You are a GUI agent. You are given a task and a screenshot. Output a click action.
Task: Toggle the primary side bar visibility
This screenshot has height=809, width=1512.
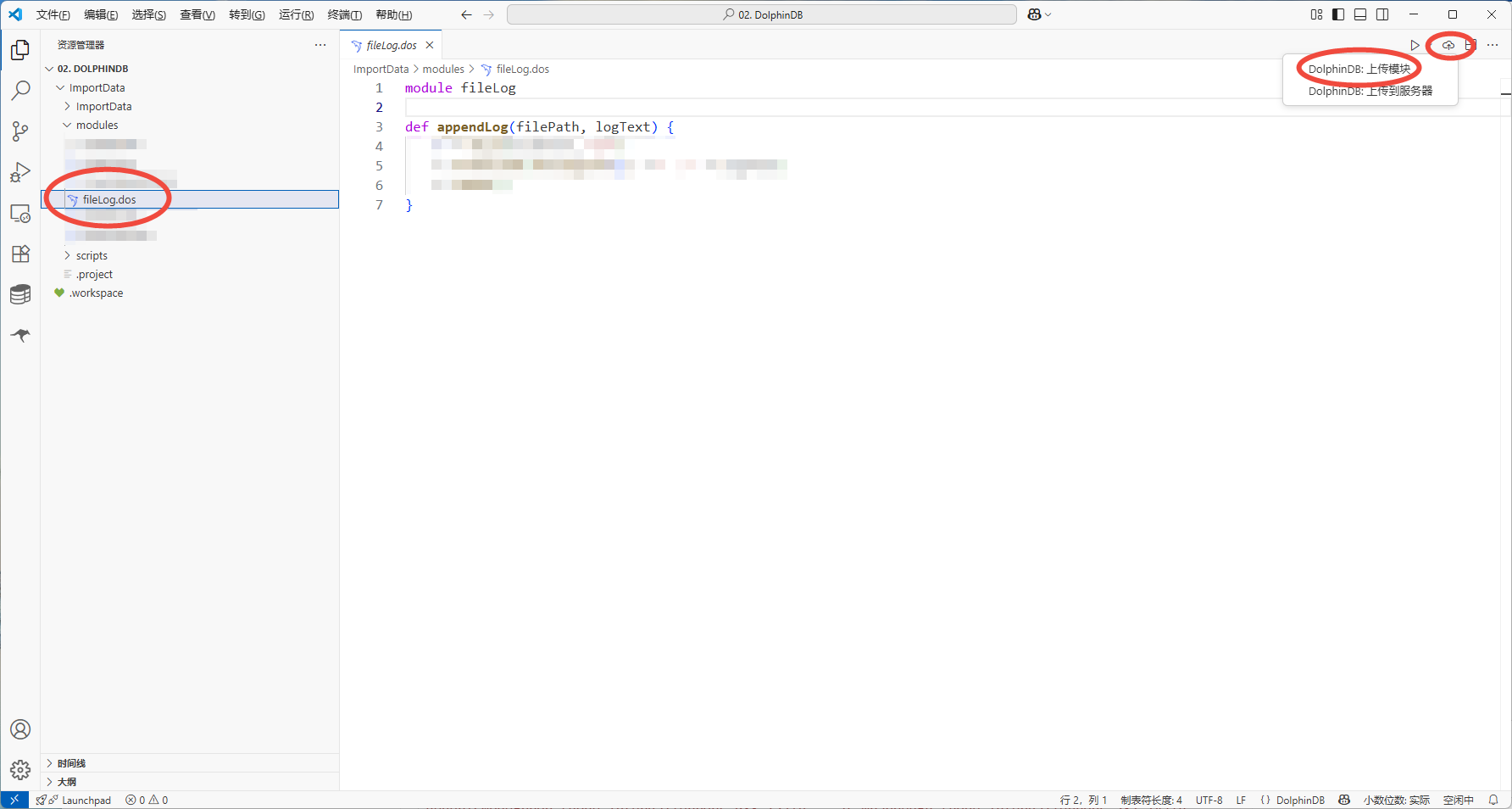[1338, 14]
